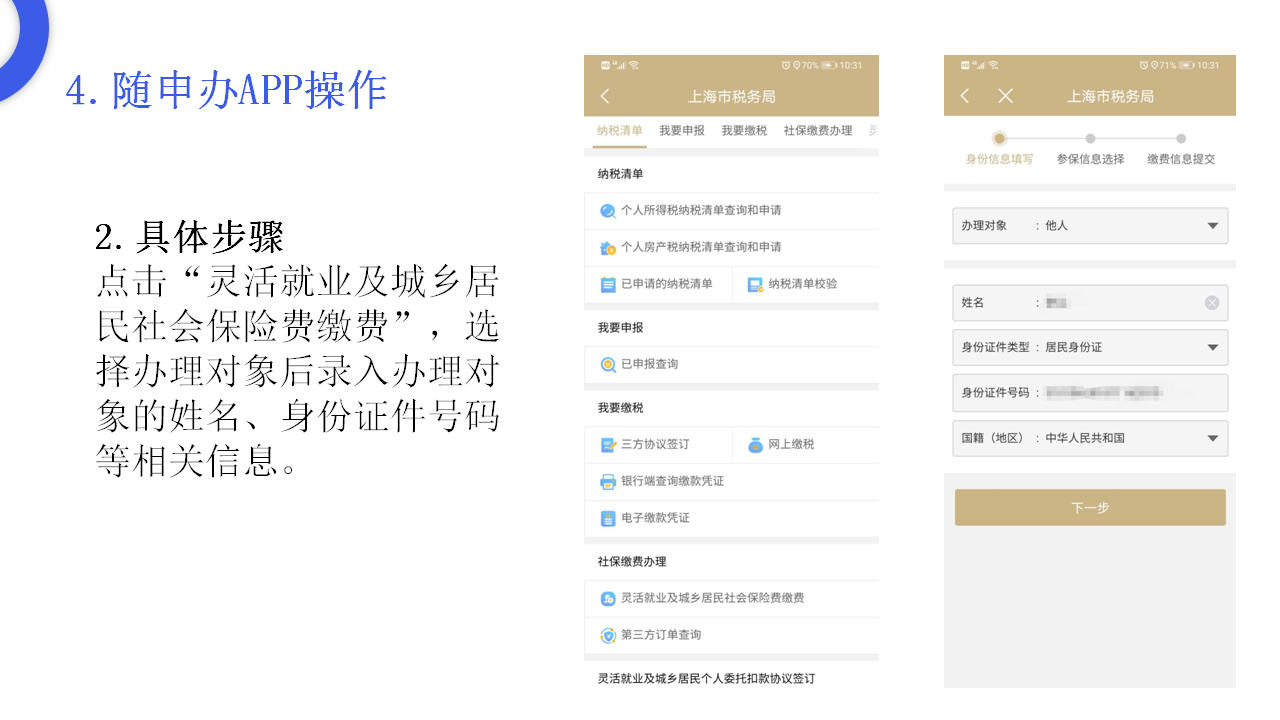
Task: Tap 我要申报 section heading
Action: pos(621,328)
